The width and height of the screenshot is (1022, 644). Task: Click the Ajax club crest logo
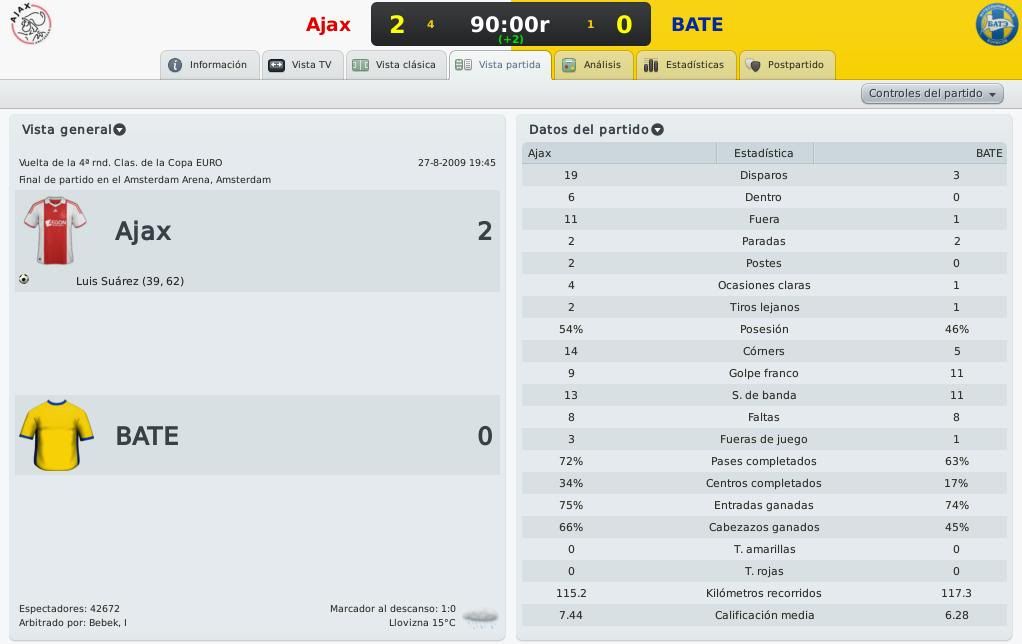tap(31, 24)
